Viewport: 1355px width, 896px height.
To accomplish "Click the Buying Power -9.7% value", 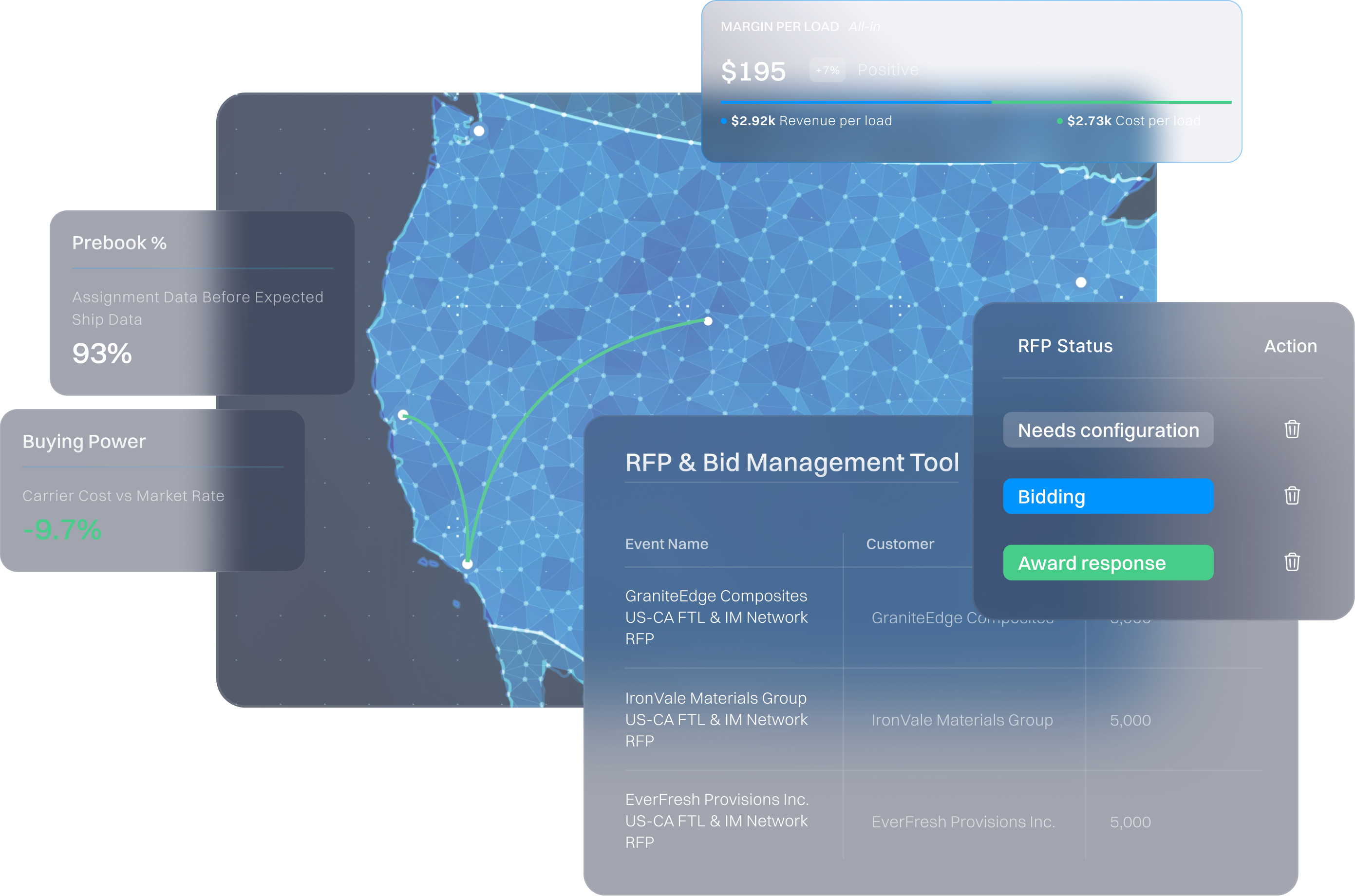I will [62, 530].
